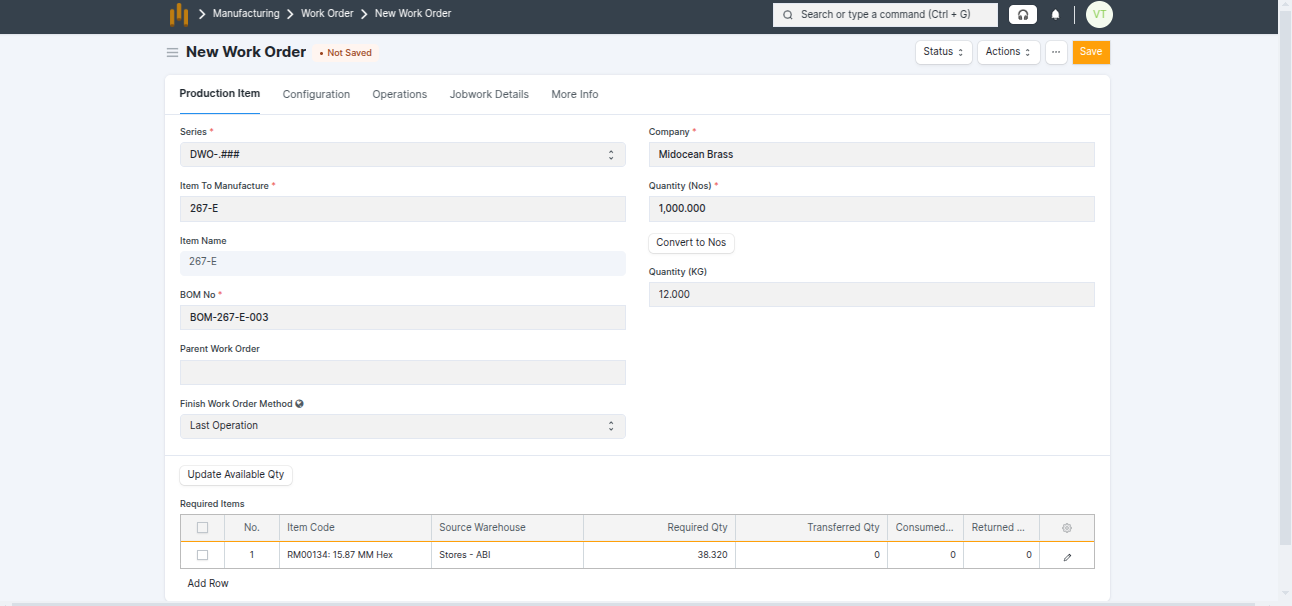Toggle the sidebar hamburger icon

point(172,52)
